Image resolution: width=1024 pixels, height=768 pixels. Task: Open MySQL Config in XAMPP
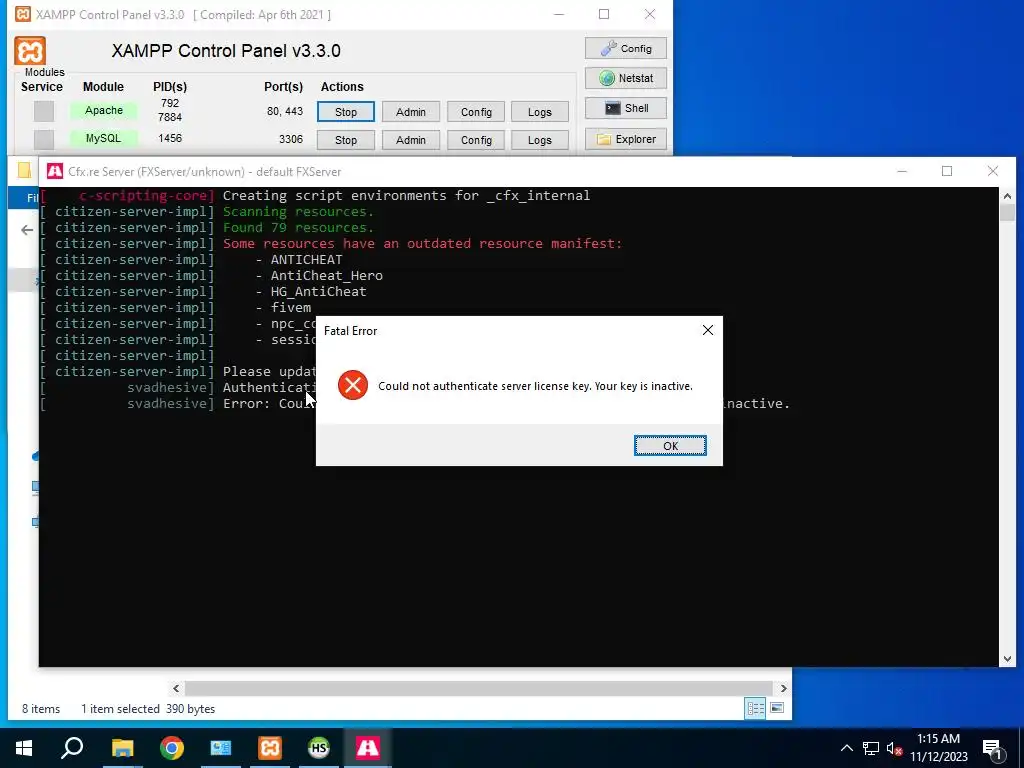click(x=476, y=140)
